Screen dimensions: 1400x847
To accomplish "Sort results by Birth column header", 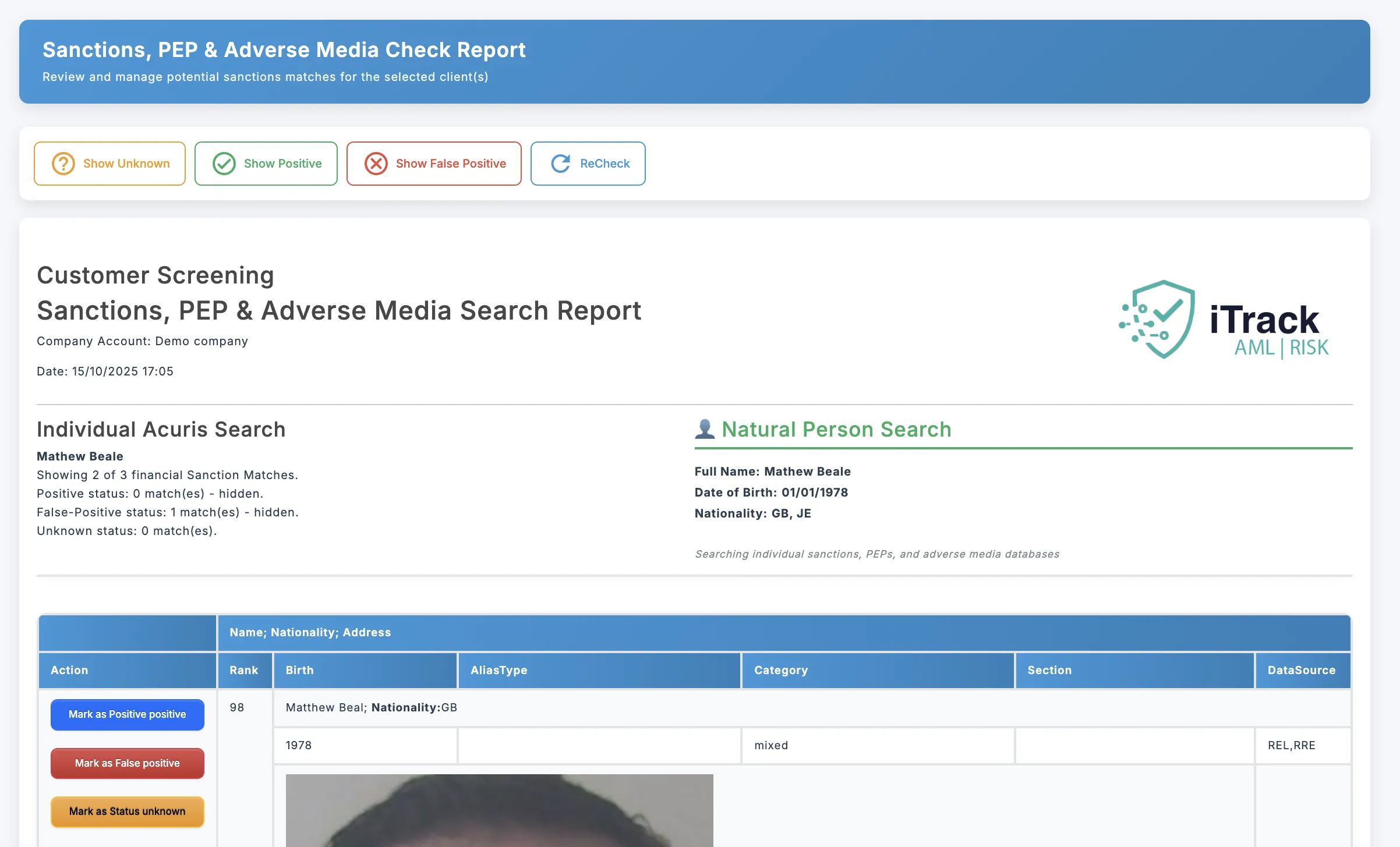I will (x=299, y=670).
